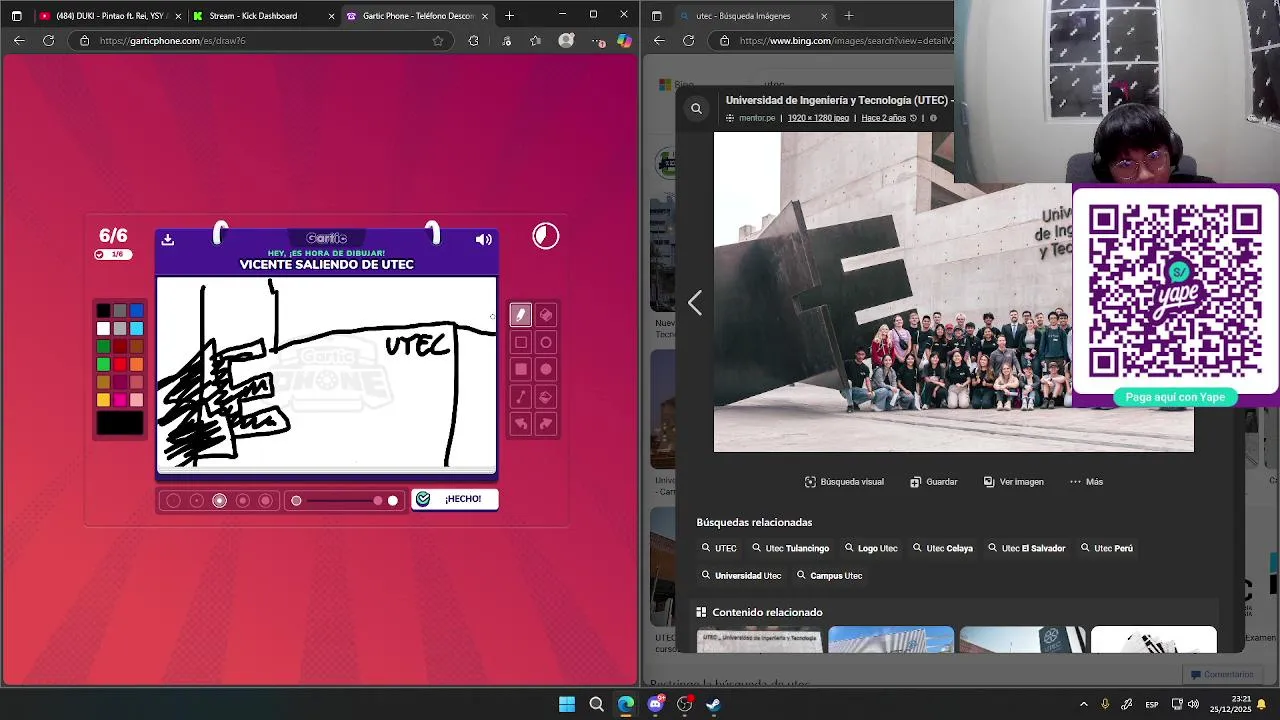
Task: Choose the filled rectangle shape tool
Action: [x=520, y=369]
